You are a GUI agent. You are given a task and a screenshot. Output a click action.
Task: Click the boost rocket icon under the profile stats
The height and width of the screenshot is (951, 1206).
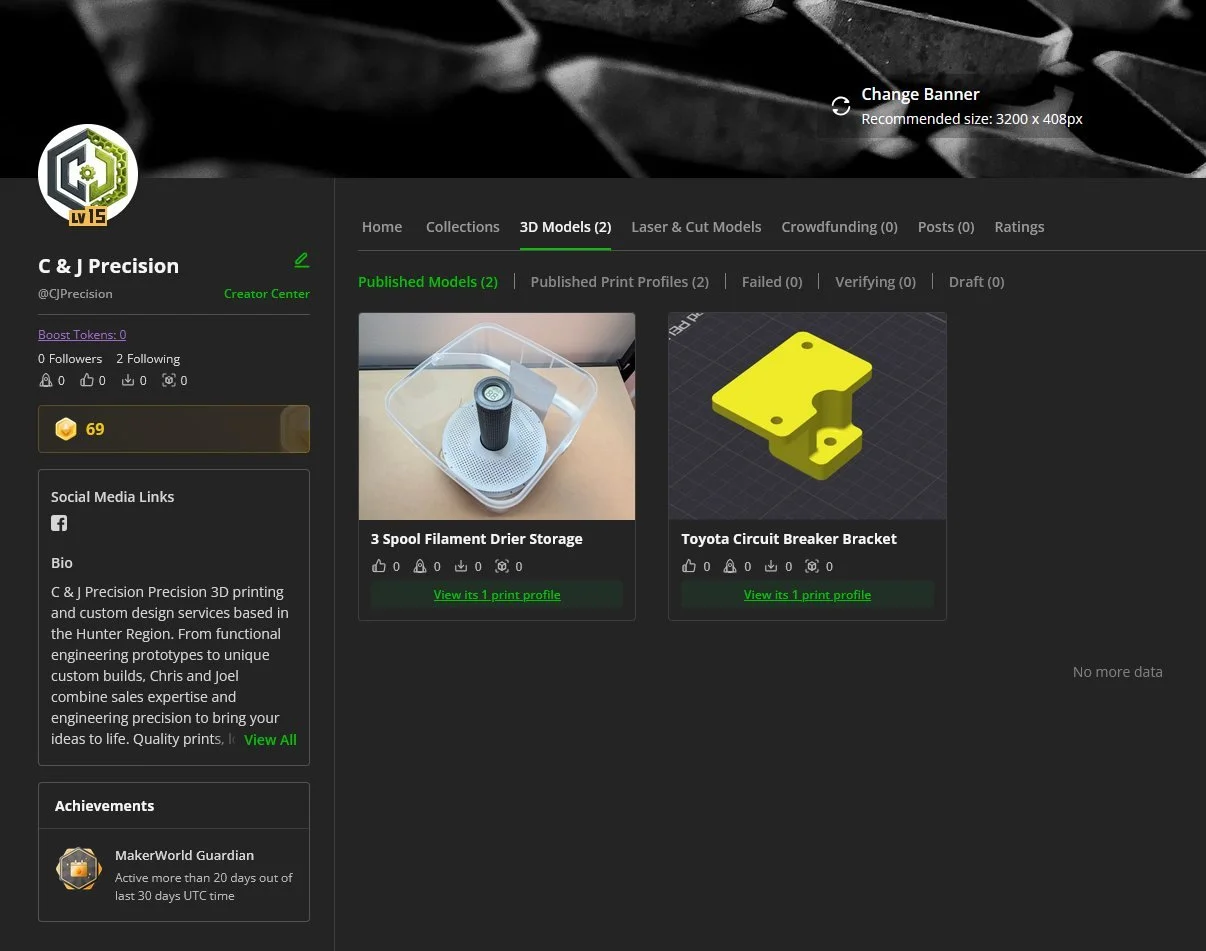[46, 380]
